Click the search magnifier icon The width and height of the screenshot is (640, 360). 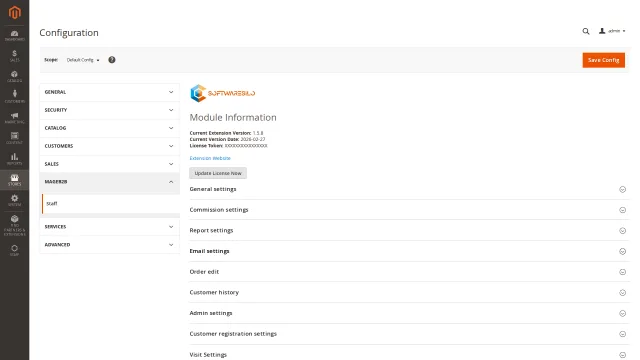point(586,31)
